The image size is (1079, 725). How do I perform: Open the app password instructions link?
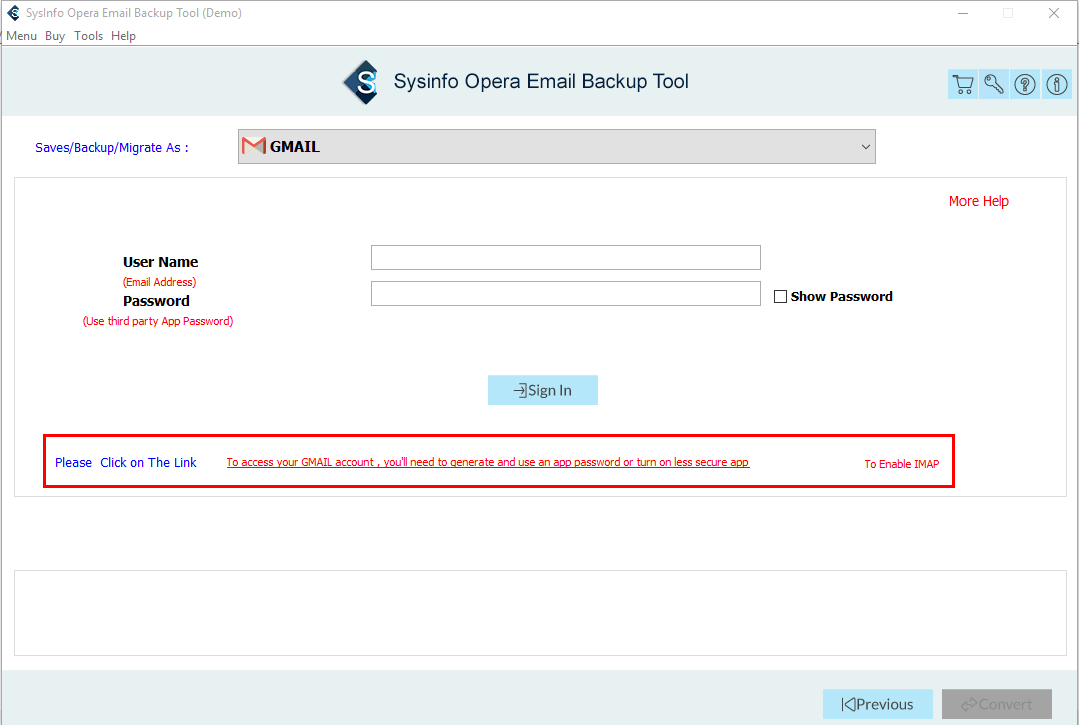coord(488,462)
